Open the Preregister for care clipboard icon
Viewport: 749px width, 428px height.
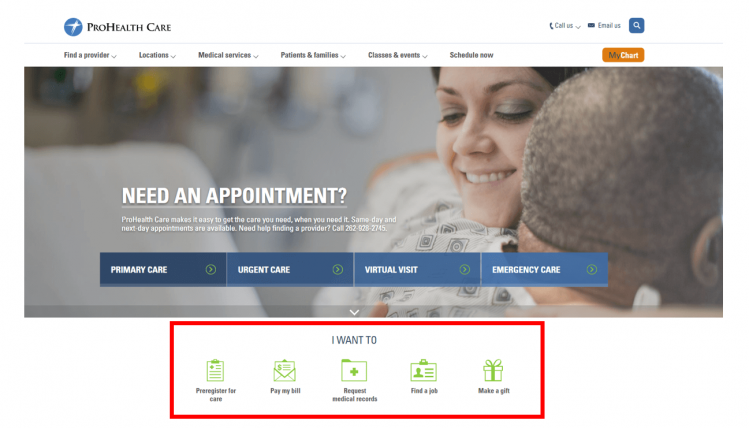click(x=215, y=370)
